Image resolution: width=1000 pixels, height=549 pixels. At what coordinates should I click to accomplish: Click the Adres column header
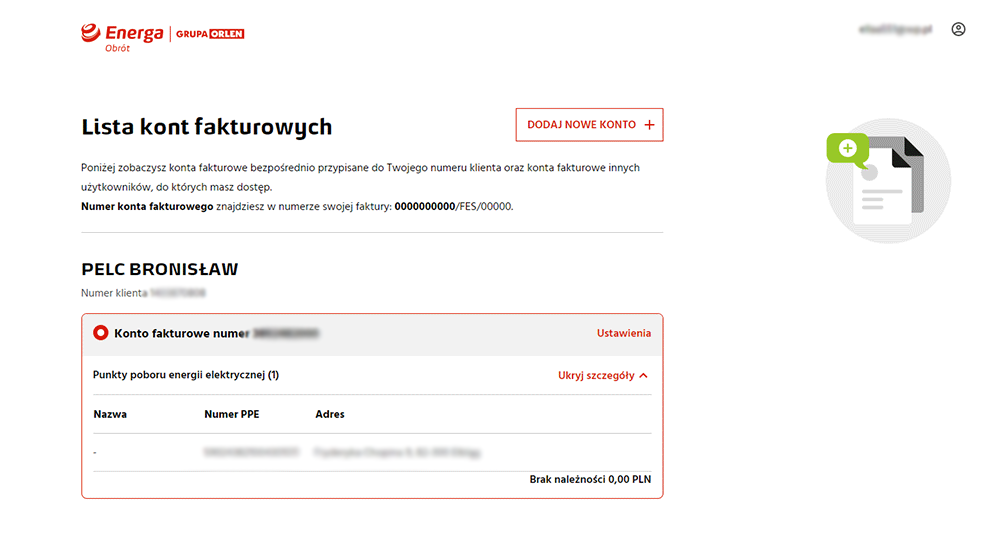click(329, 414)
